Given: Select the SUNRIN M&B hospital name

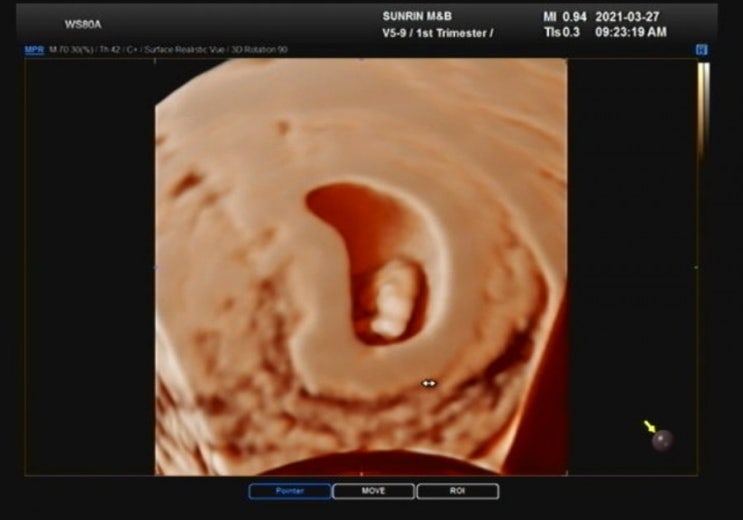Looking at the screenshot, I should pyautogui.click(x=417, y=16).
